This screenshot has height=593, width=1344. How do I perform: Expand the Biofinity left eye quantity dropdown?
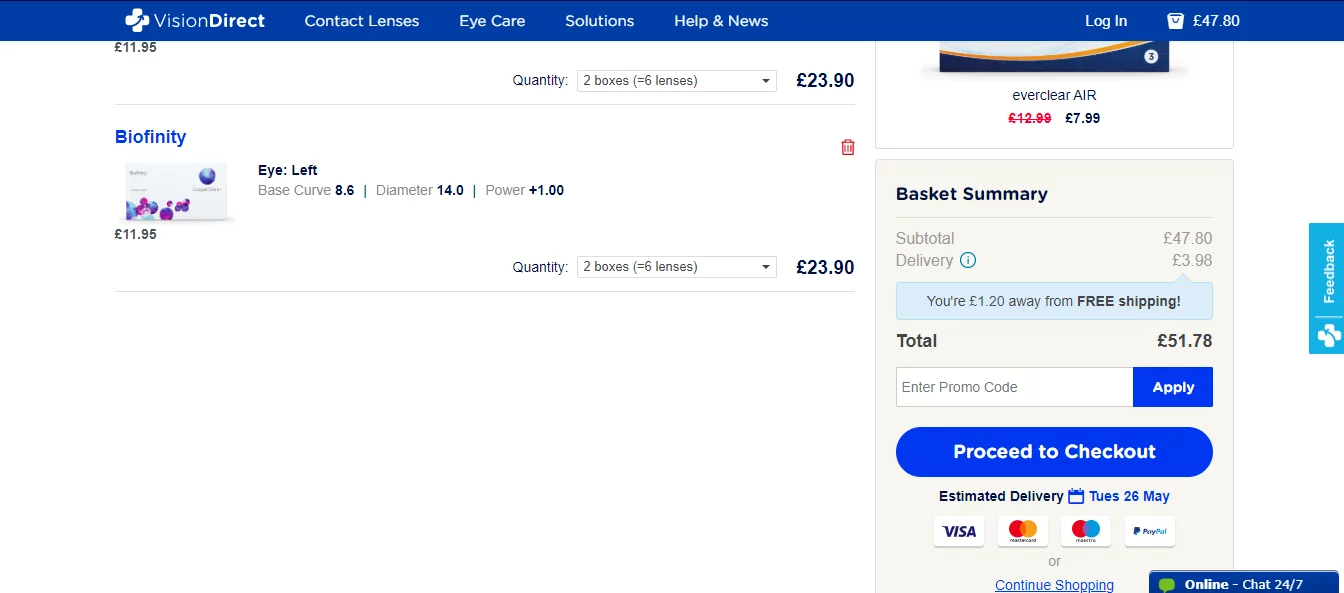click(677, 267)
